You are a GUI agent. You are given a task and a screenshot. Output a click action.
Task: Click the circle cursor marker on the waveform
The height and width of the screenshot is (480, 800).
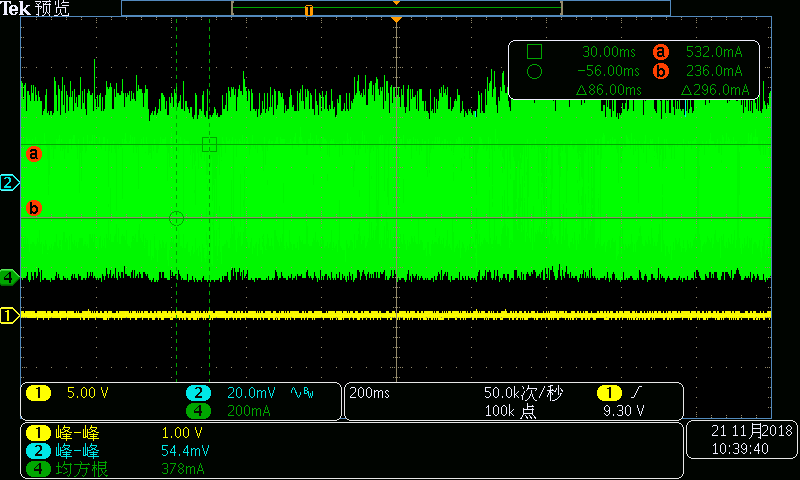pyautogui.click(x=176, y=218)
